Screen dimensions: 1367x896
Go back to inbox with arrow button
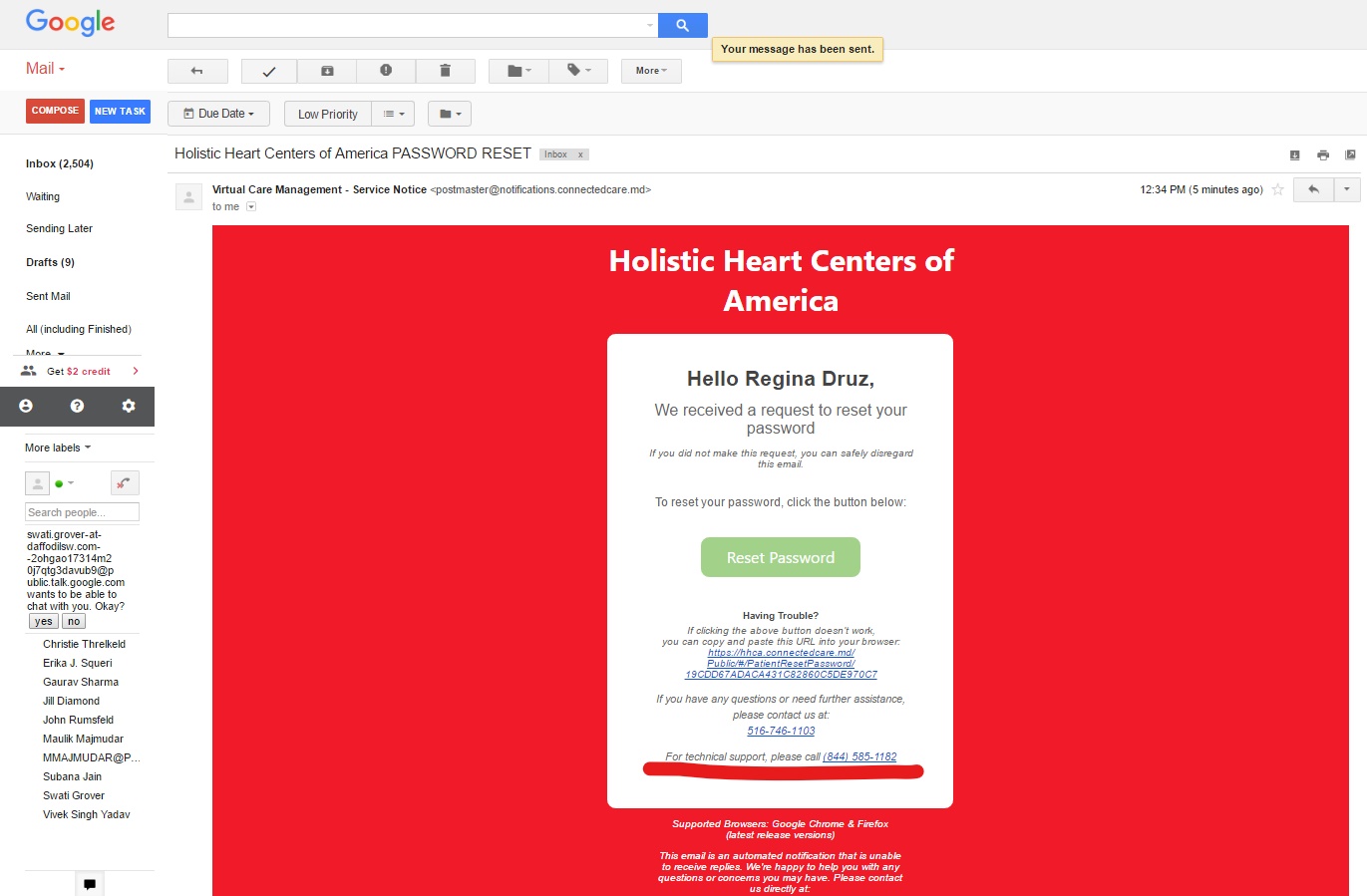pyautogui.click(x=197, y=71)
